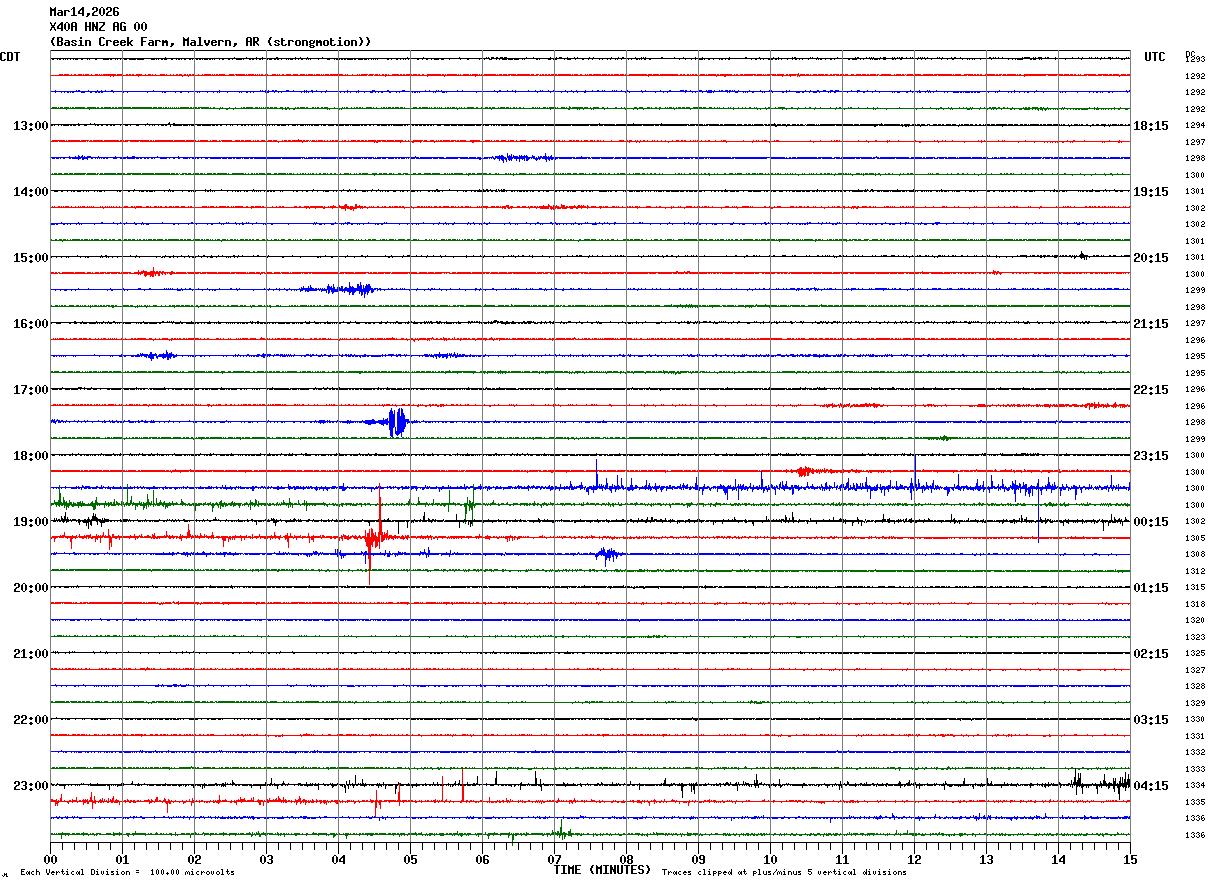This screenshot has height=886, width=1210.
Task: Click the 01:15 UTC time label
Action: click(x=1151, y=588)
